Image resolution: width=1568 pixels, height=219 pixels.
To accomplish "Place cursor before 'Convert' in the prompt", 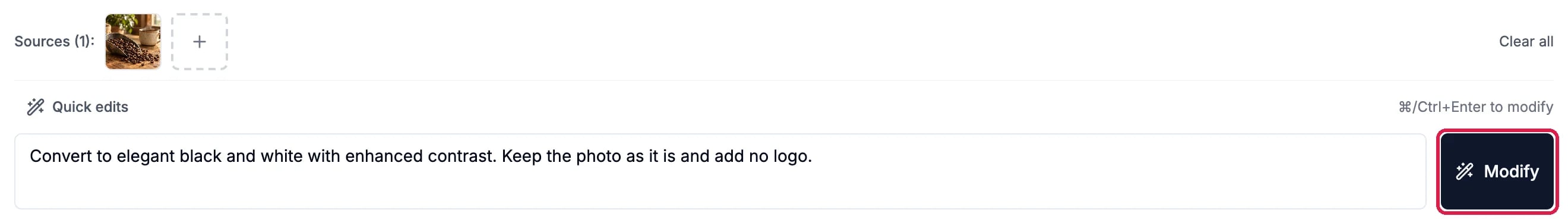I will pyautogui.click(x=30, y=156).
